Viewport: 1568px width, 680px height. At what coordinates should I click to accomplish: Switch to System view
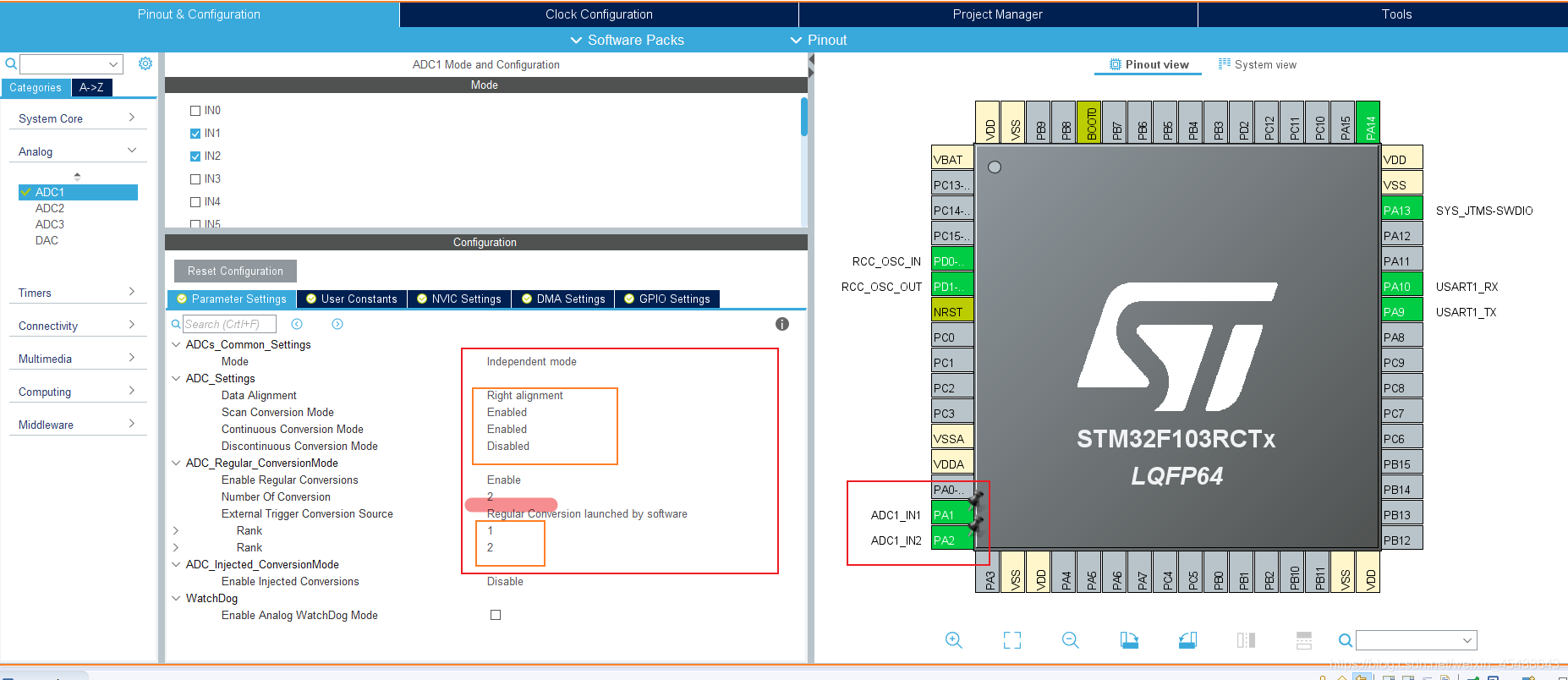[1258, 64]
